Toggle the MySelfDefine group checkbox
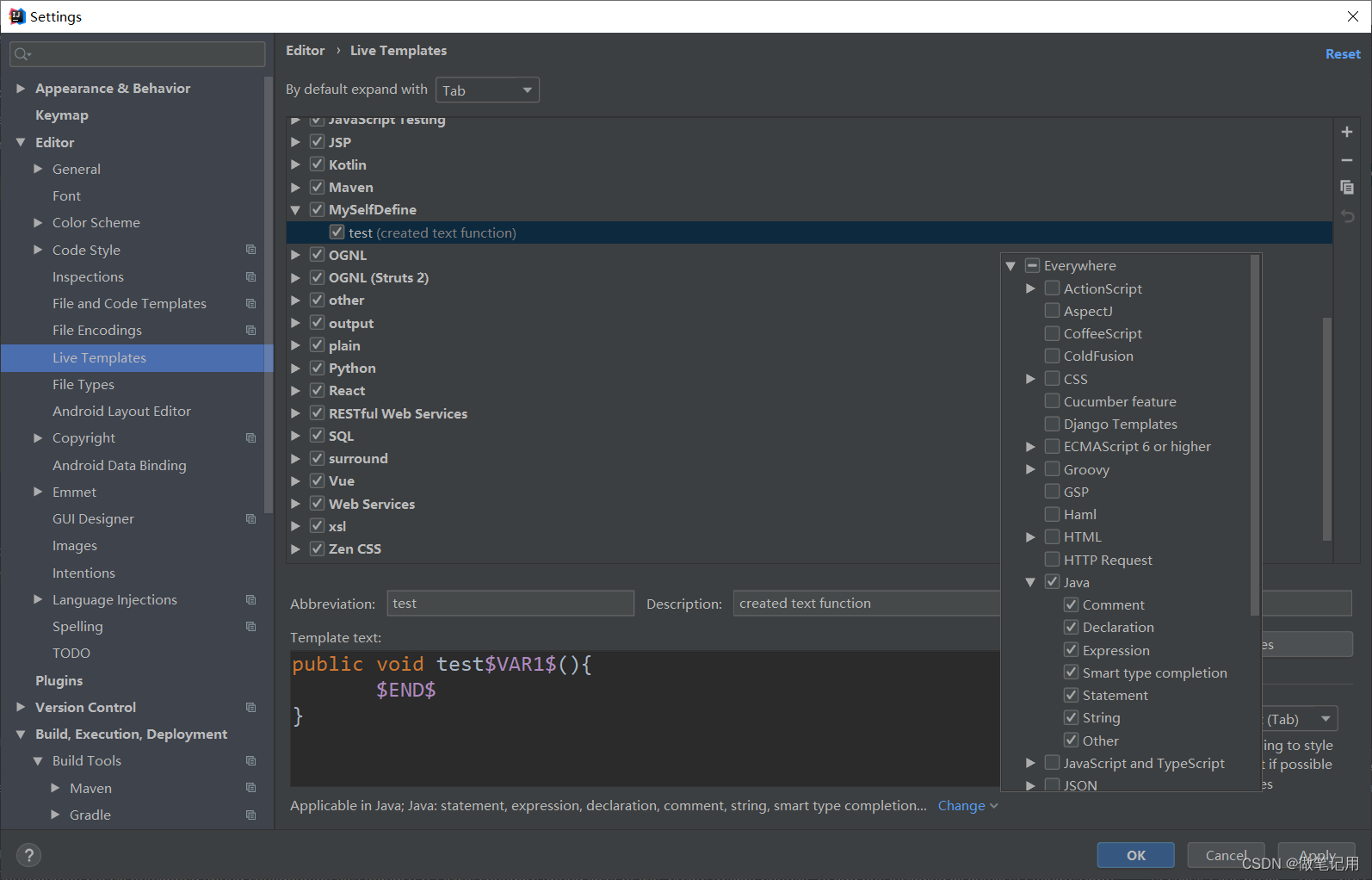 (317, 209)
